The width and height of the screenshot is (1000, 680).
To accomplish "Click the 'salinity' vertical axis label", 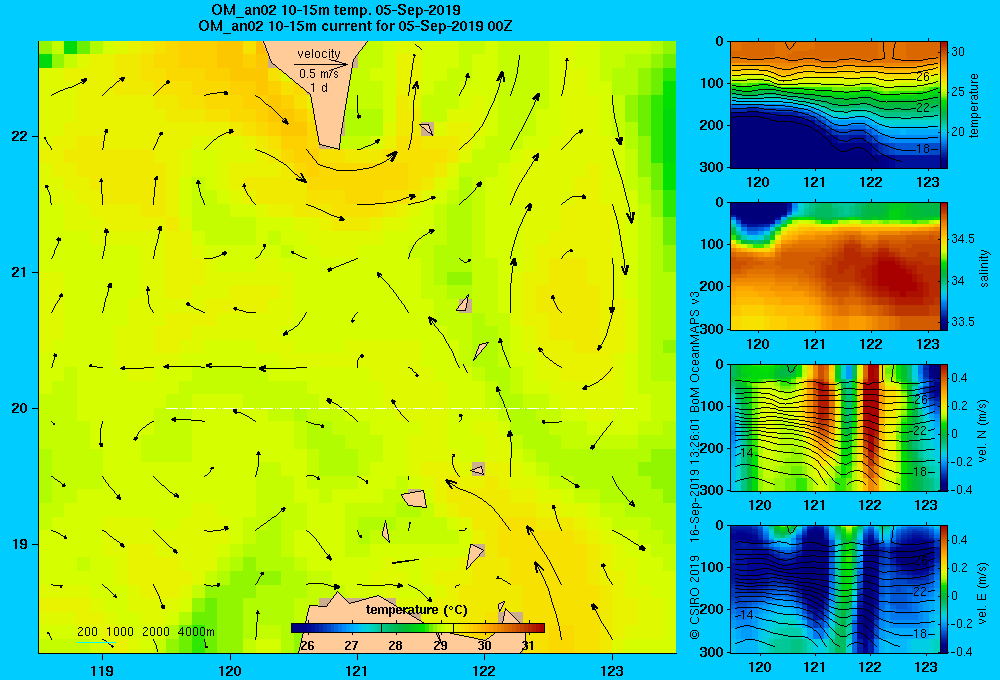I will click(x=984, y=268).
